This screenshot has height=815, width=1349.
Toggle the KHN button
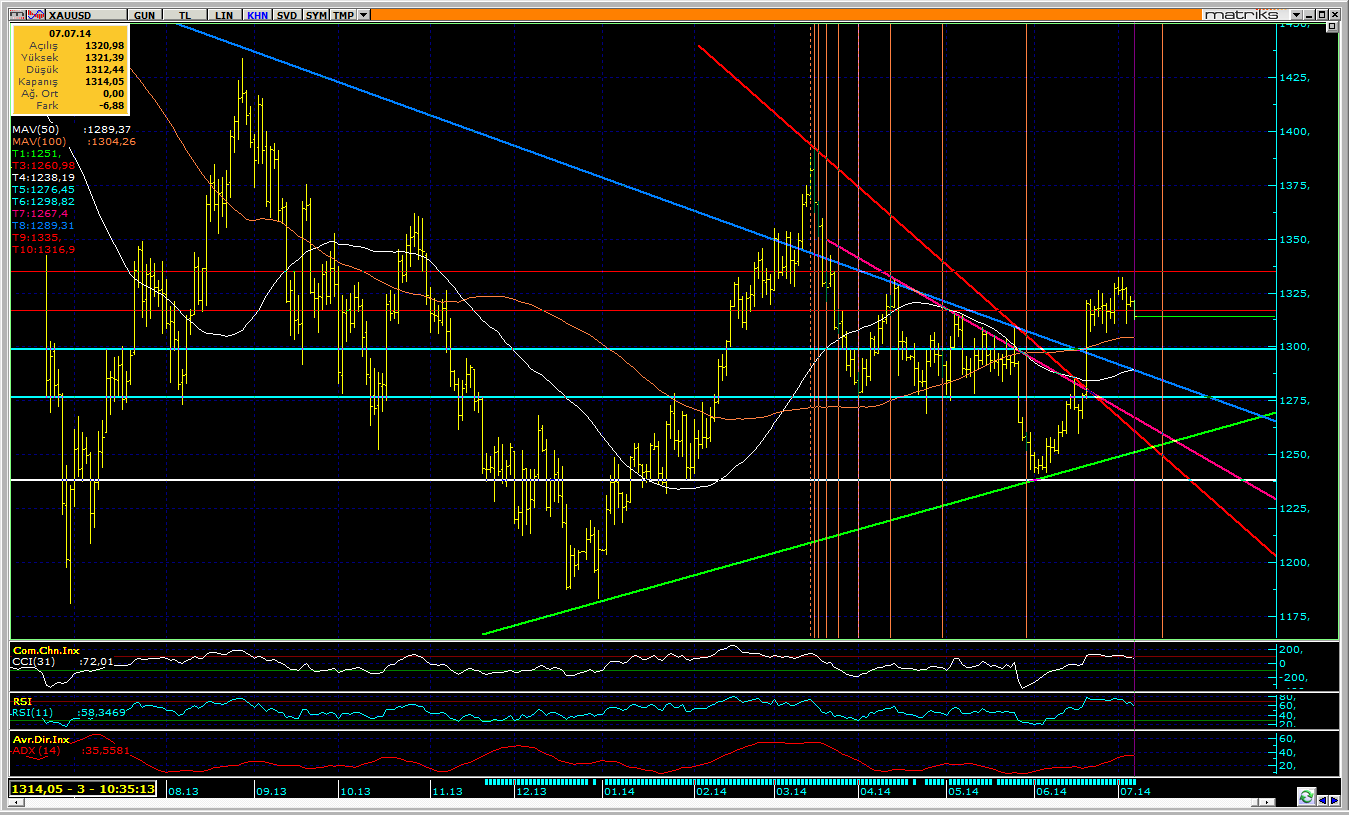click(258, 15)
